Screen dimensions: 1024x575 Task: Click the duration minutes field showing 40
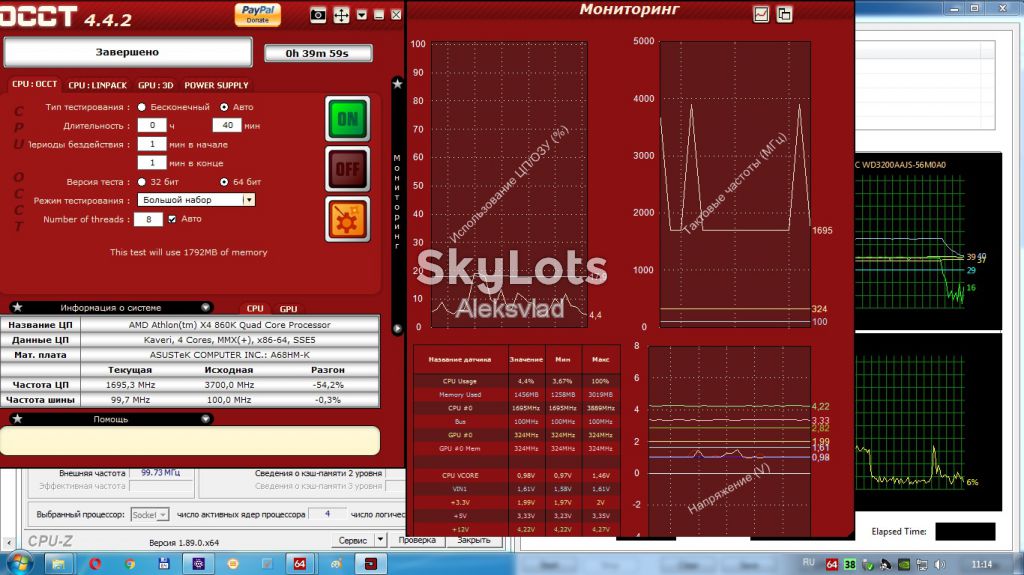point(227,125)
